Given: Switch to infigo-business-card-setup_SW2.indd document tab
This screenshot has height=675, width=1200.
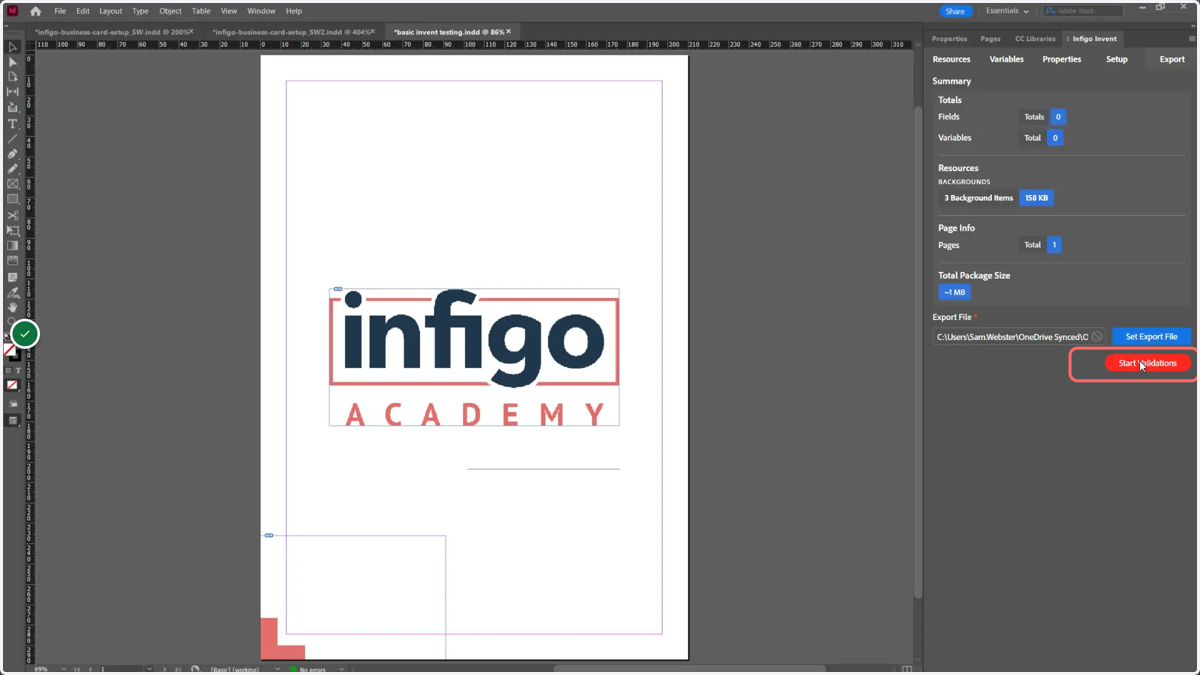Looking at the screenshot, I should [x=291, y=32].
